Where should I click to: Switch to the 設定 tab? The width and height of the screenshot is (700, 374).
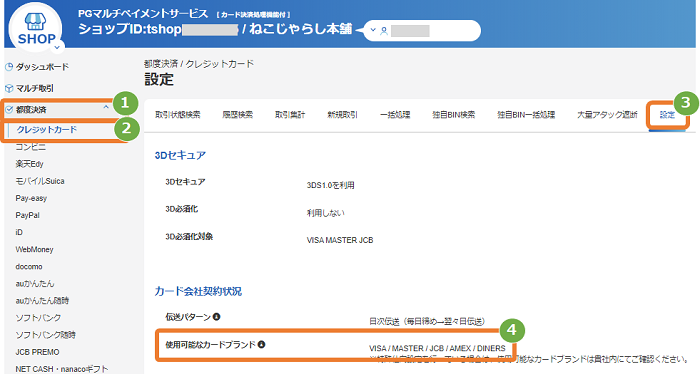pos(667,115)
